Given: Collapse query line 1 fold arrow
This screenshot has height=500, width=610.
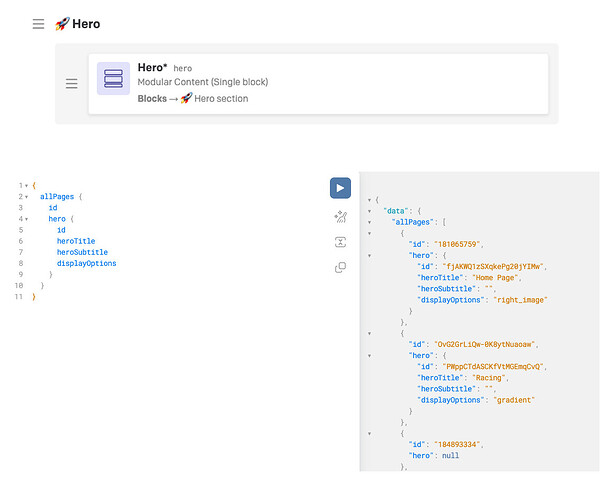Looking at the screenshot, I should [x=26, y=186].
